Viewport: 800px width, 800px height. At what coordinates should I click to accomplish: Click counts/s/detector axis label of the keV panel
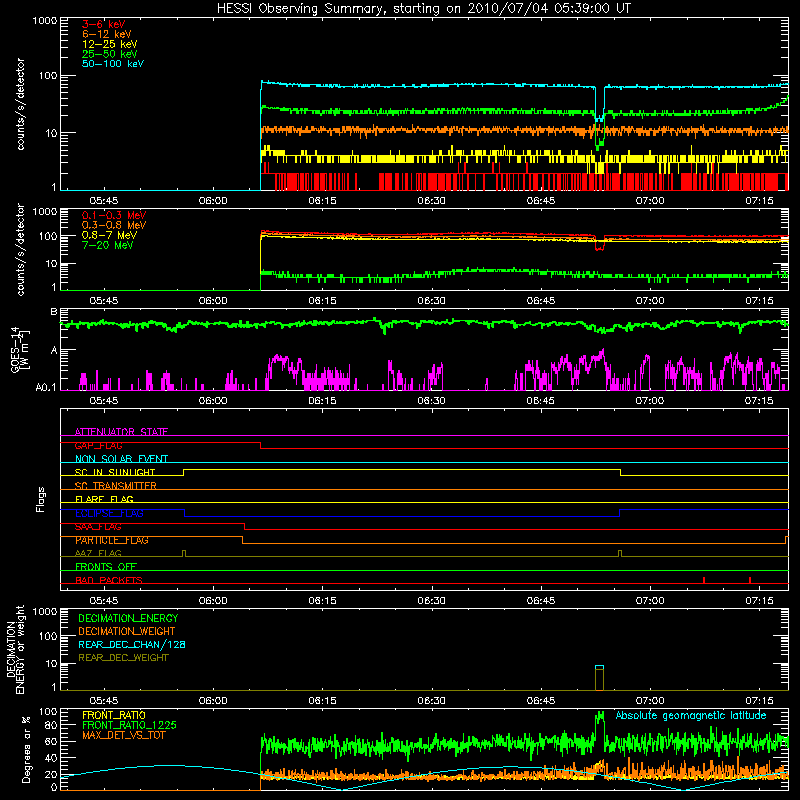[20, 104]
